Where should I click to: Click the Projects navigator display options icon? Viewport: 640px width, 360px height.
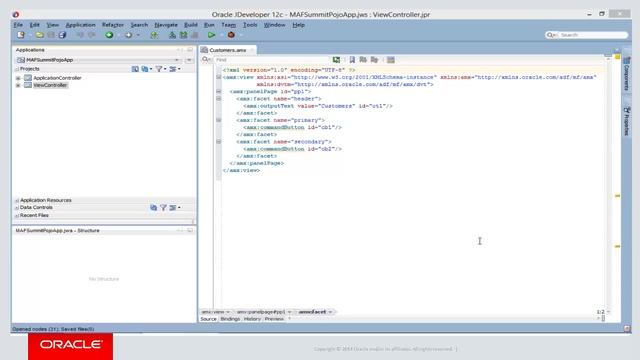point(173,69)
